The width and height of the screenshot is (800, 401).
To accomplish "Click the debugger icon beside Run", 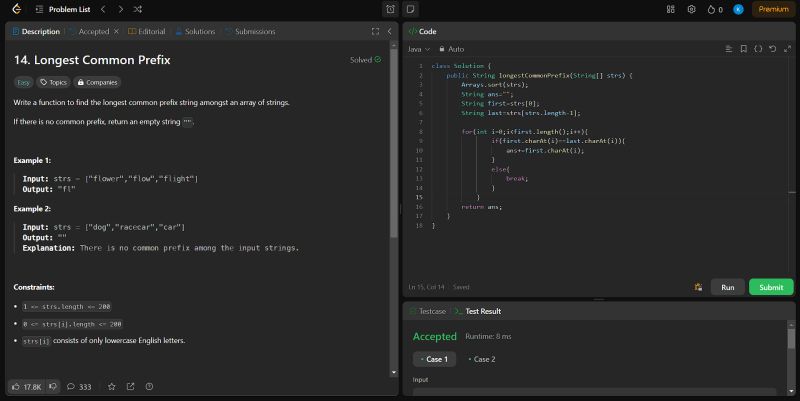I will pos(698,287).
